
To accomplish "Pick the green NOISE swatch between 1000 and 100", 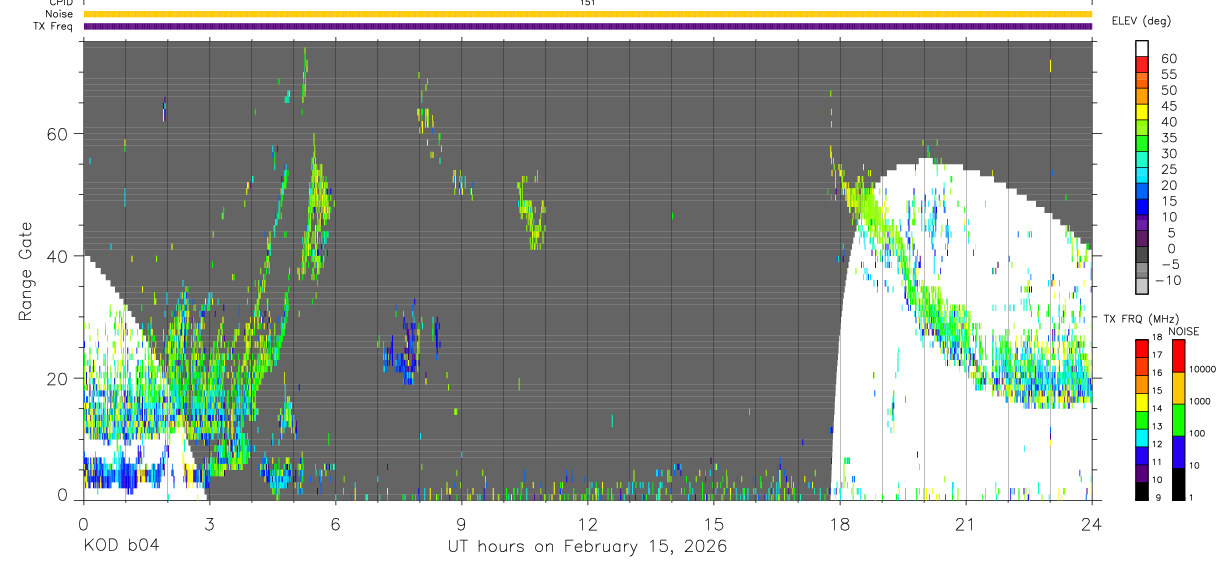I will pyautogui.click(x=1178, y=419).
